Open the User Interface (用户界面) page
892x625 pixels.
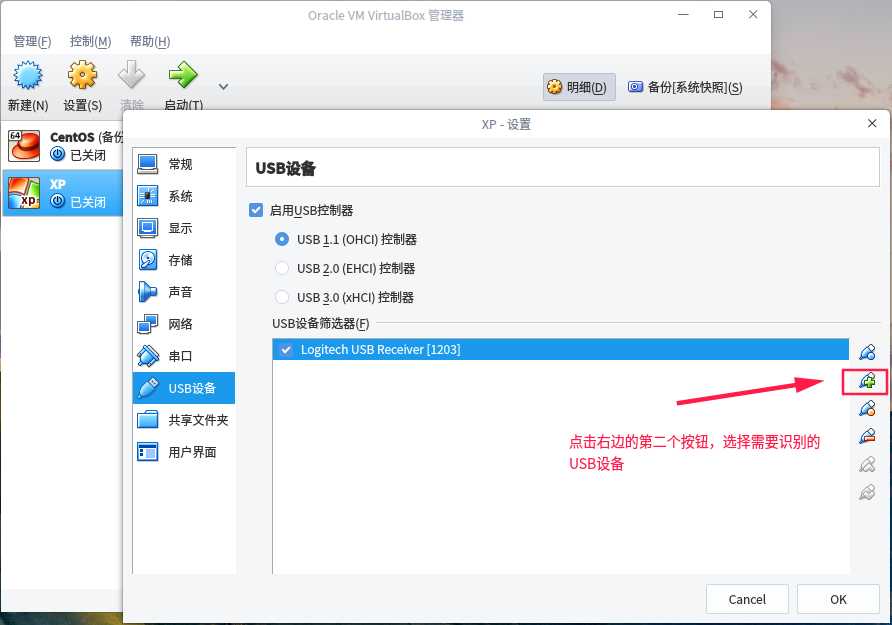tap(184, 452)
